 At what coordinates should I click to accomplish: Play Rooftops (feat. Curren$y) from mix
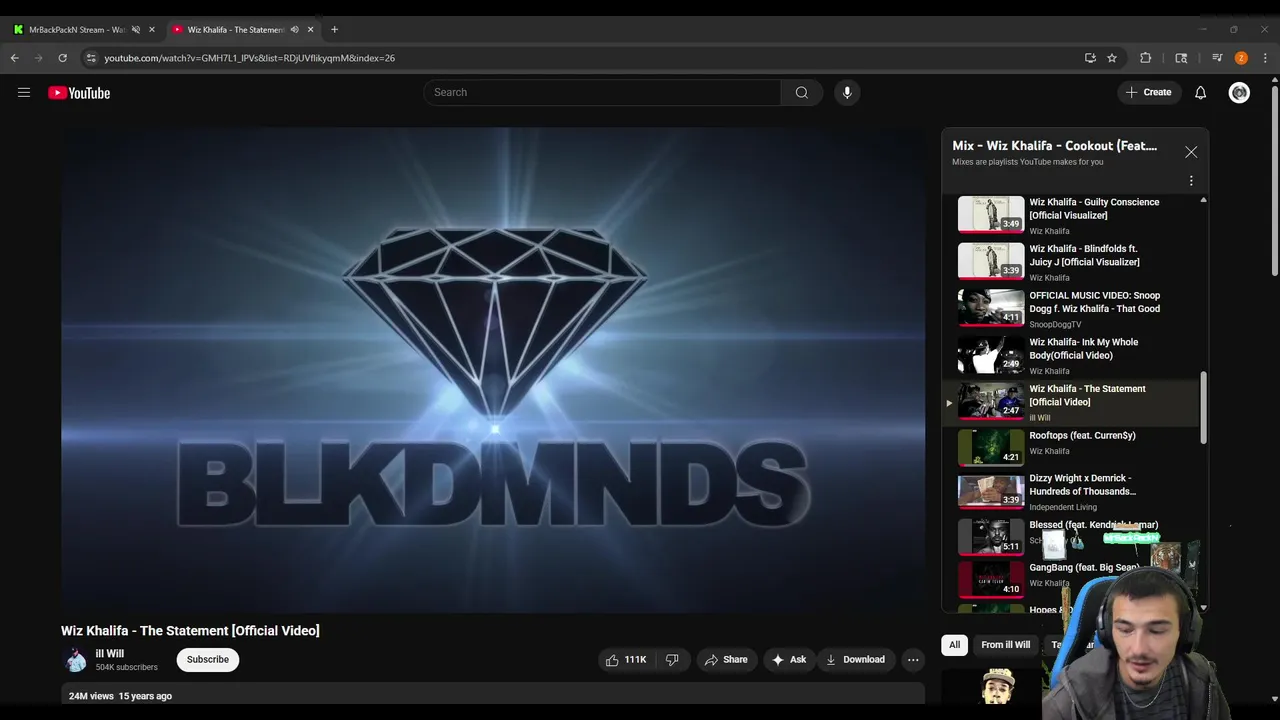(x=1070, y=449)
